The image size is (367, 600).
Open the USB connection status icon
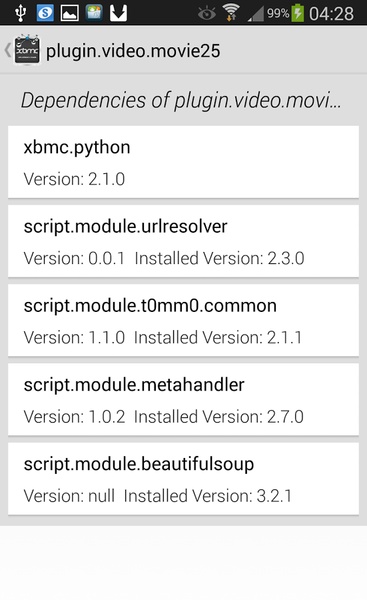click(x=21, y=13)
